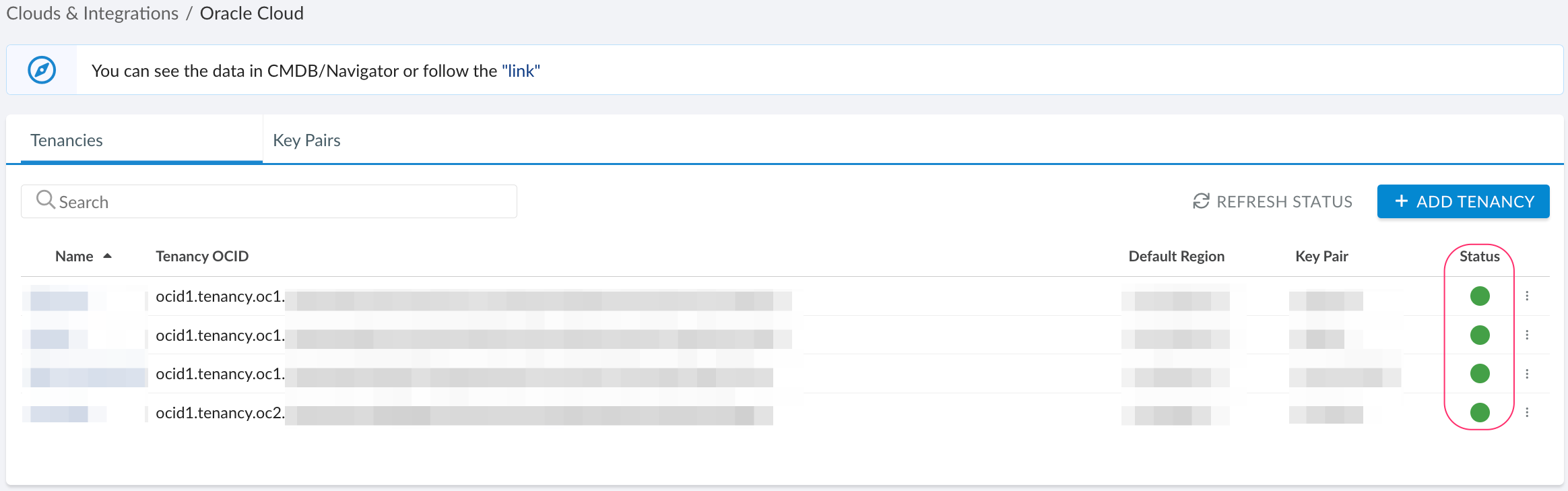This screenshot has width=1568, height=491.
Task: Click the compass icon in the info banner
Action: pos(42,69)
